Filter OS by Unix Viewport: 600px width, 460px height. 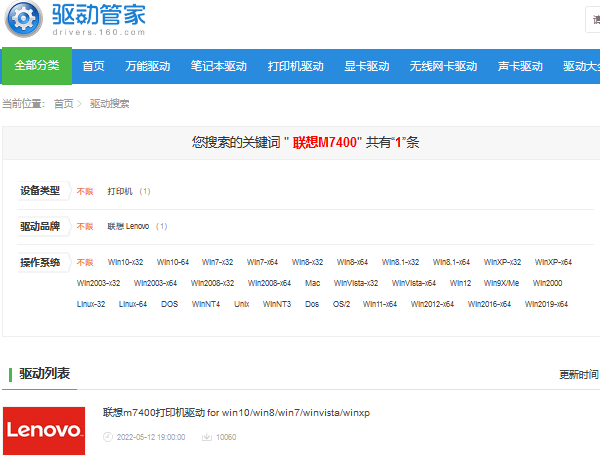coord(241,304)
